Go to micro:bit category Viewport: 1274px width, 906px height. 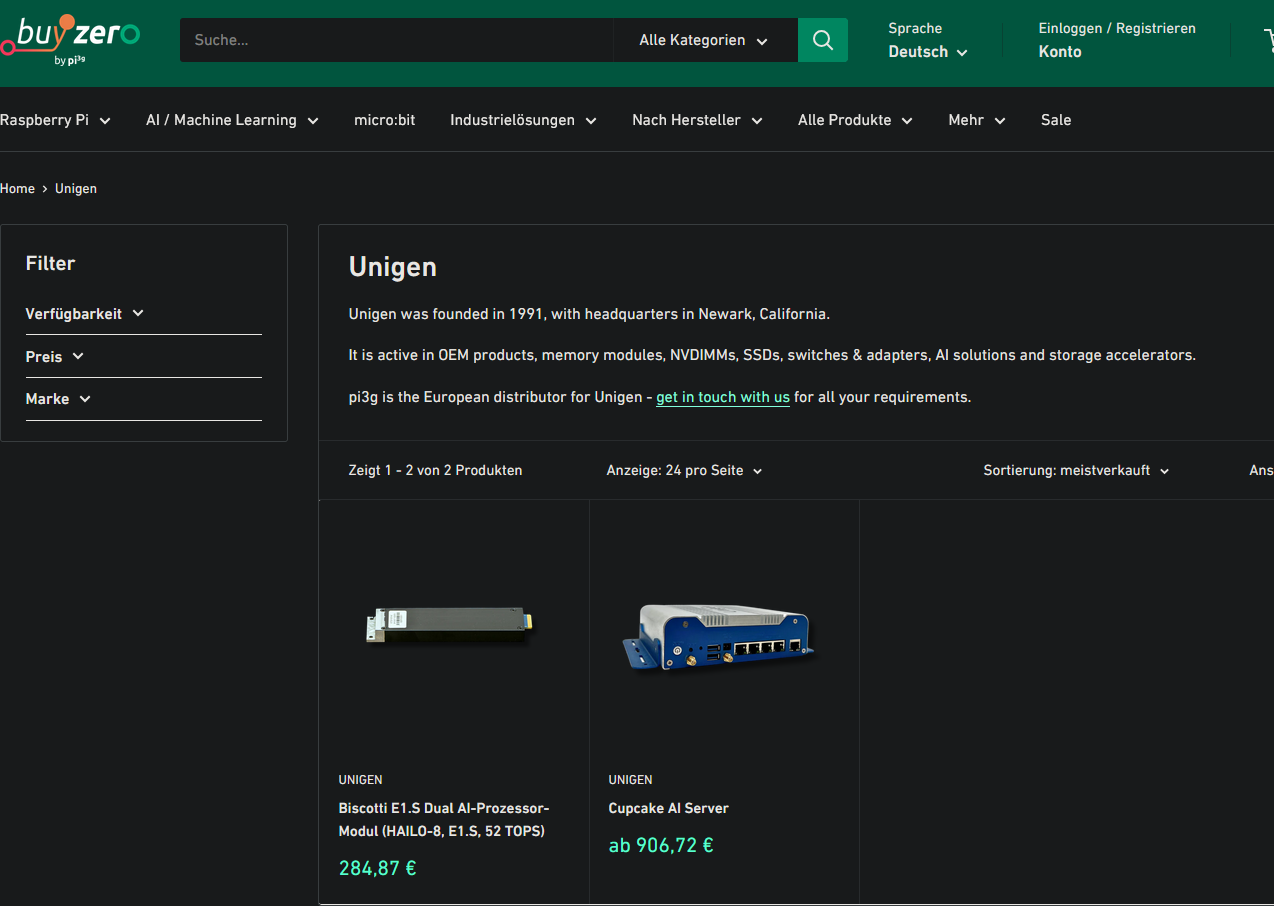tap(385, 120)
